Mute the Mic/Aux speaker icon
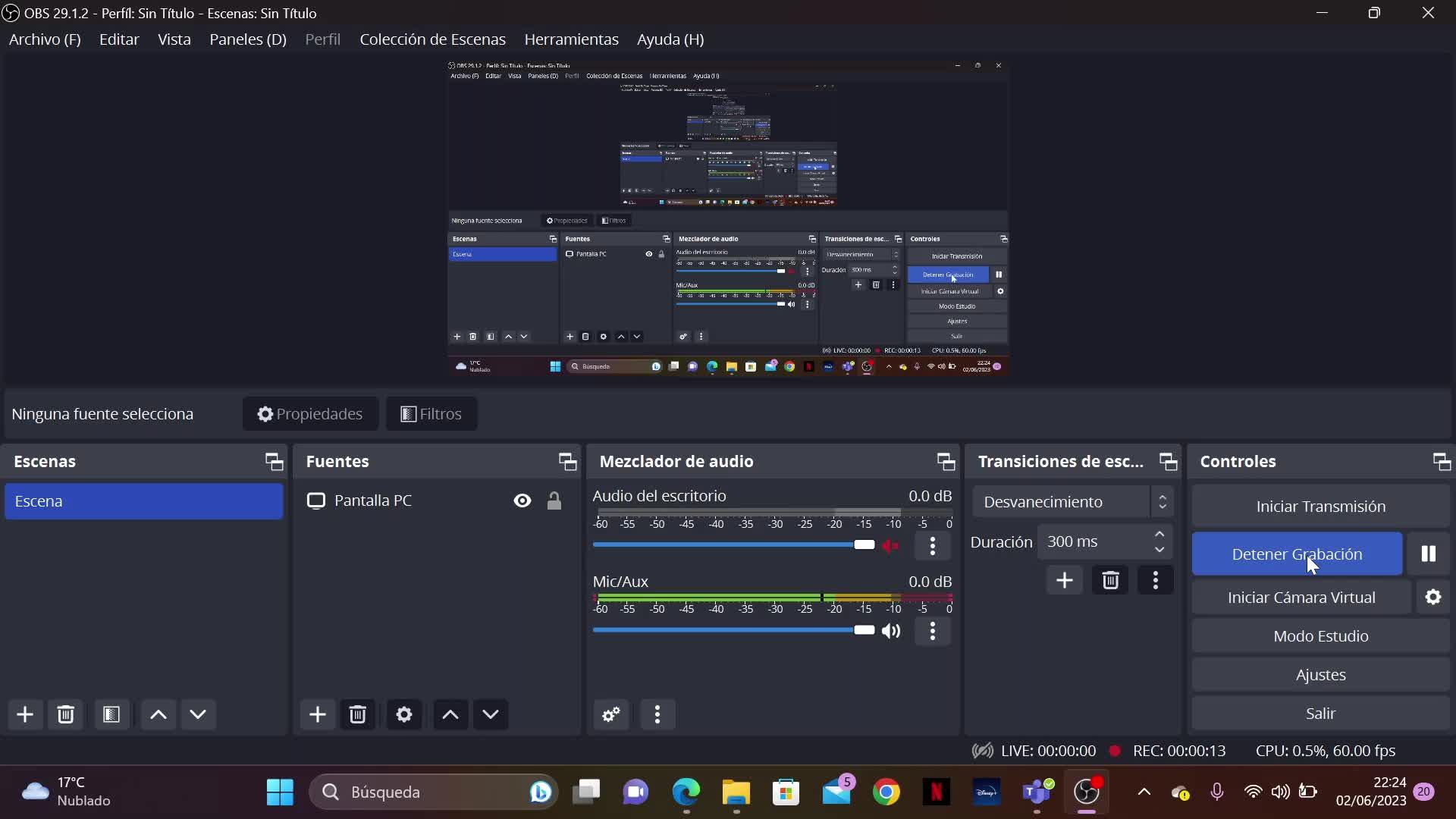Image resolution: width=1456 pixels, height=819 pixels. point(891,631)
